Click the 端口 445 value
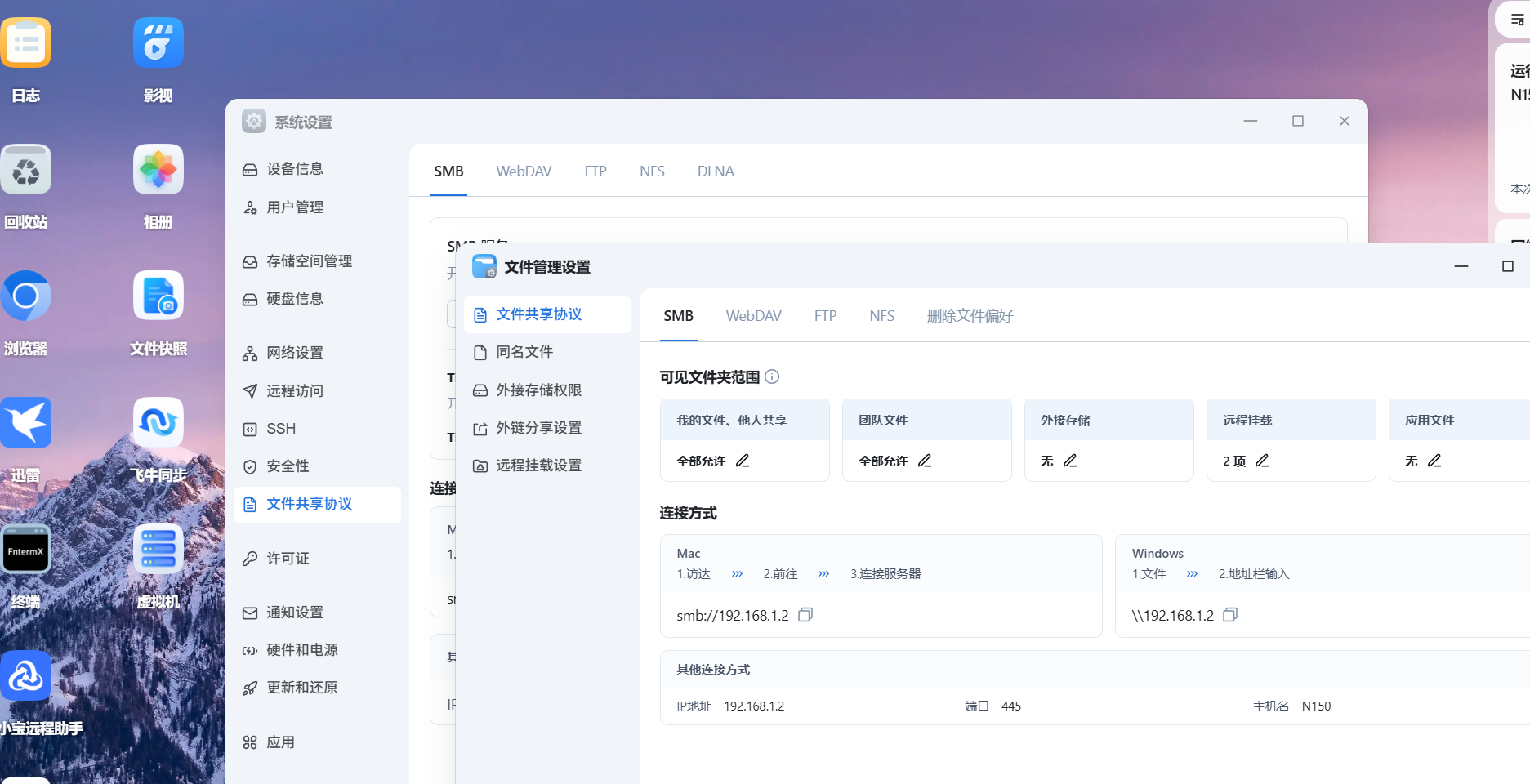Screen dimensions: 1530x784 click(1011, 706)
